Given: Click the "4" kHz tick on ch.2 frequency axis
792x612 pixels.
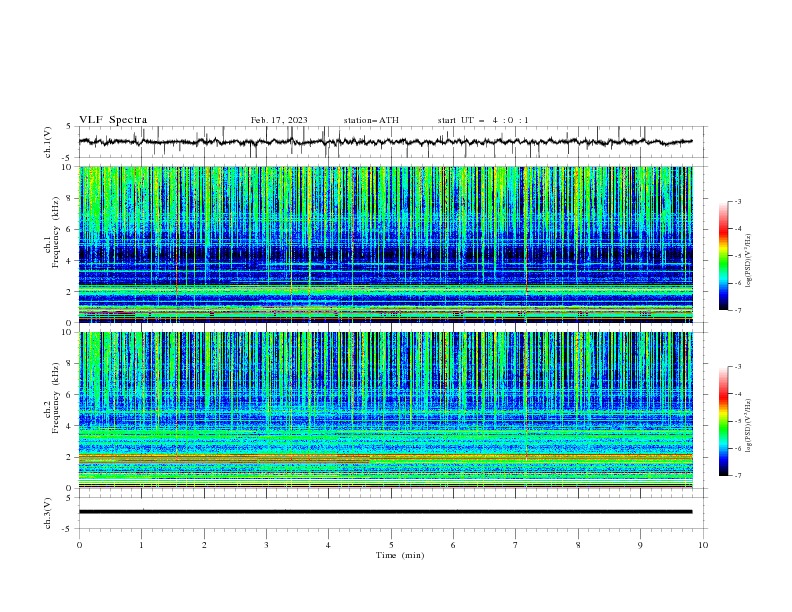Looking at the screenshot, I should pos(70,426).
